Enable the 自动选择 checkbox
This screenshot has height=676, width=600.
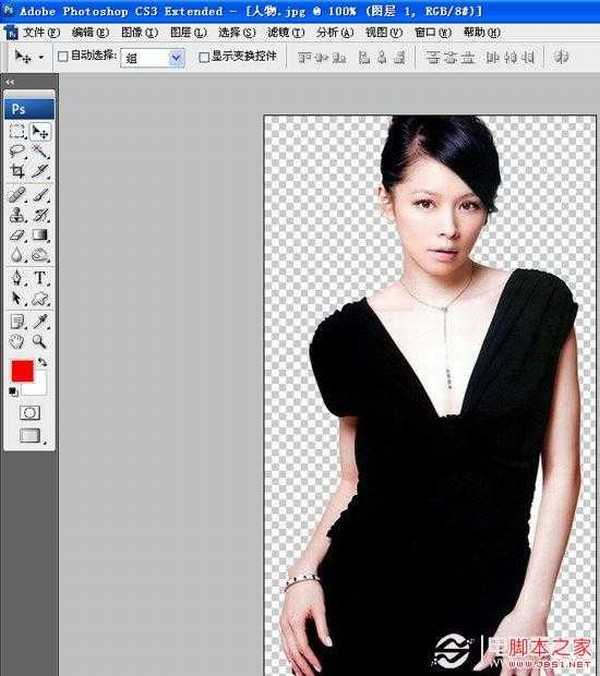[x=63, y=57]
